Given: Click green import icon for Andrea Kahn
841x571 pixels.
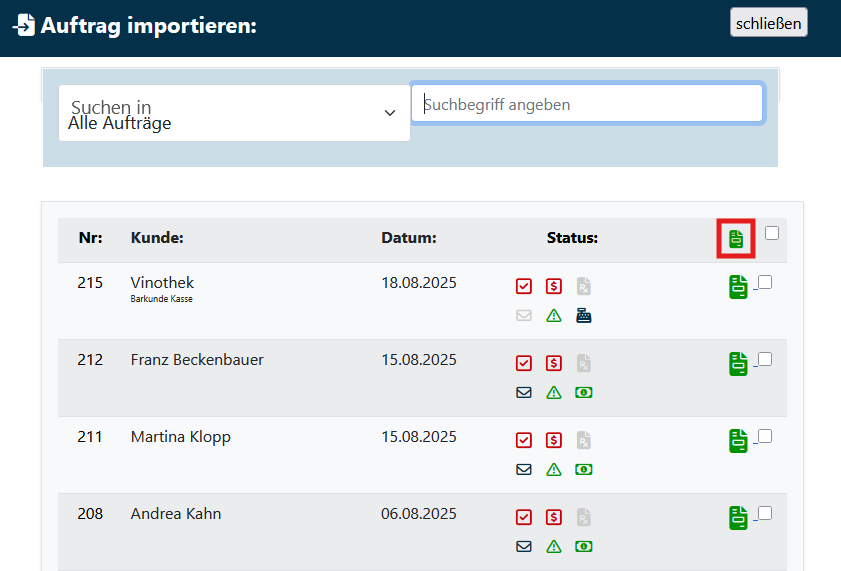Looking at the screenshot, I should pyautogui.click(x=738, y=518).
